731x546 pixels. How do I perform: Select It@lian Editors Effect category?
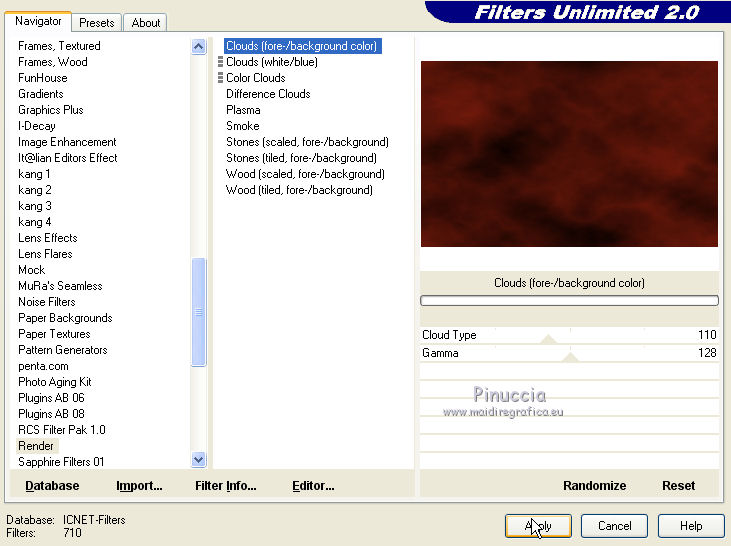68,158
